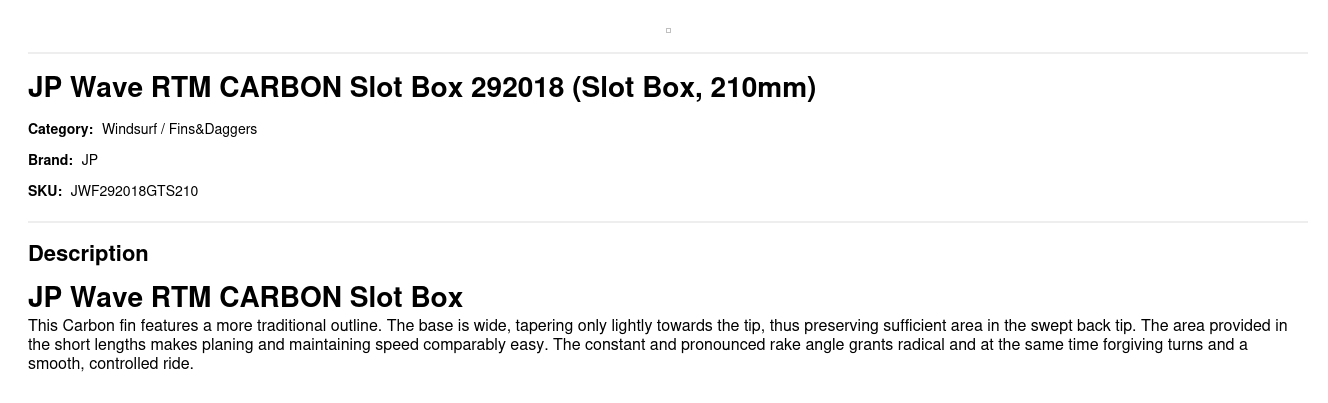1328x403 pixels.
Task: Open the "Fins&Daggers" category text
Action: pos(213,129)
